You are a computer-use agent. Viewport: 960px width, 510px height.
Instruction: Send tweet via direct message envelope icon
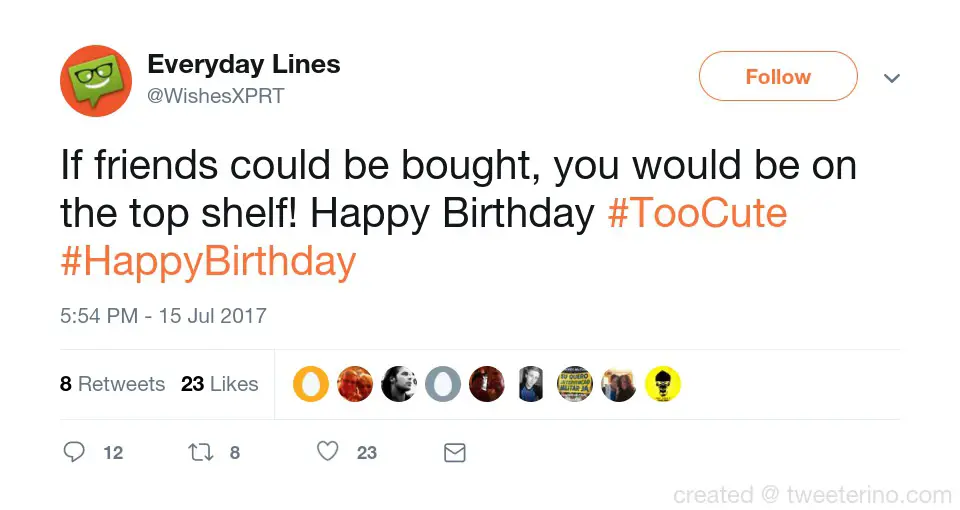pyautogui.click(x=454, y=453)
